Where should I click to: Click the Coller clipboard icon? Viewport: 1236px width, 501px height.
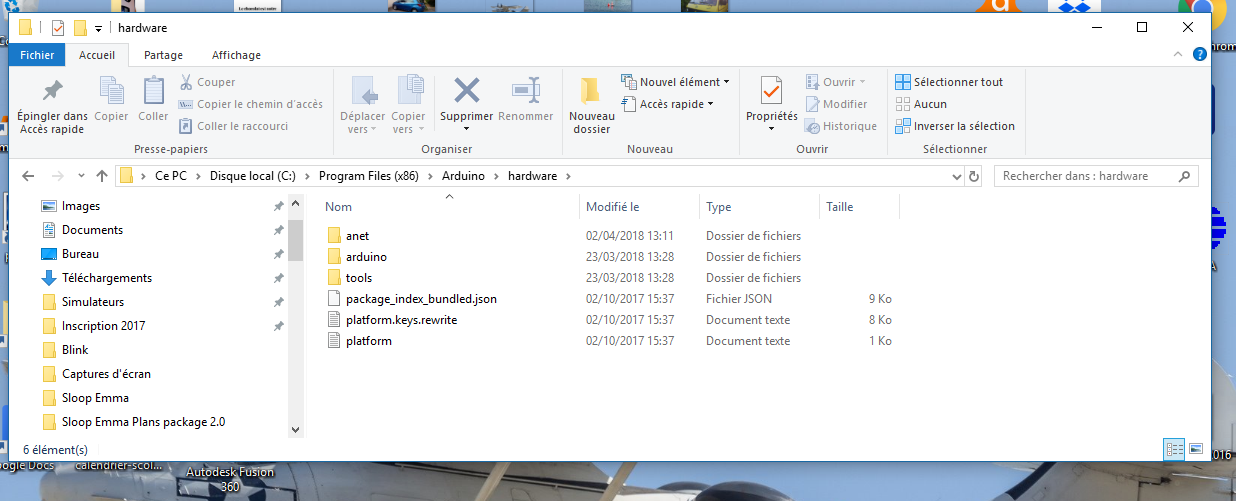pyautogui.click(x=153, y=91)
